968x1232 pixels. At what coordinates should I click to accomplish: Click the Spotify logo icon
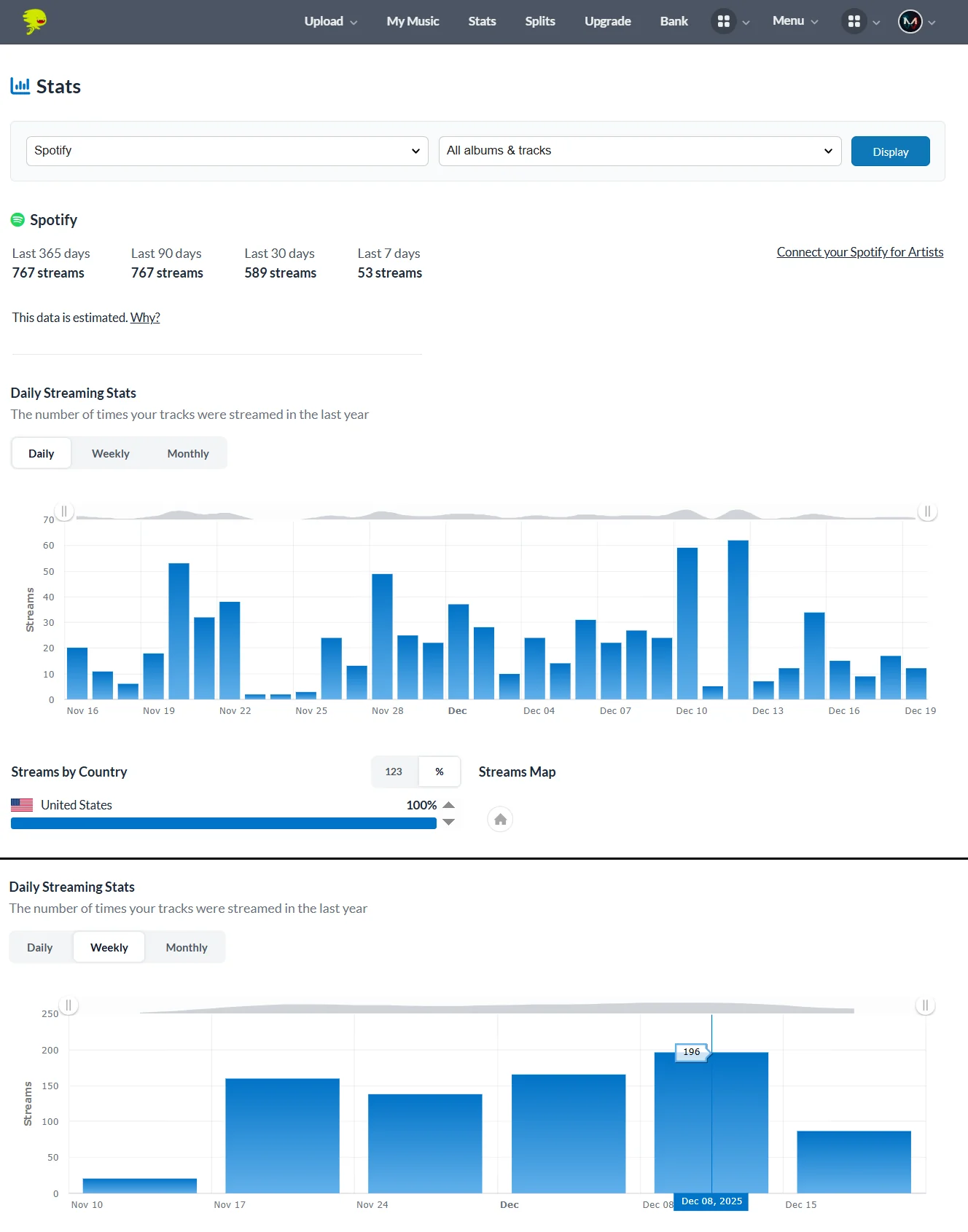[17, 219]
